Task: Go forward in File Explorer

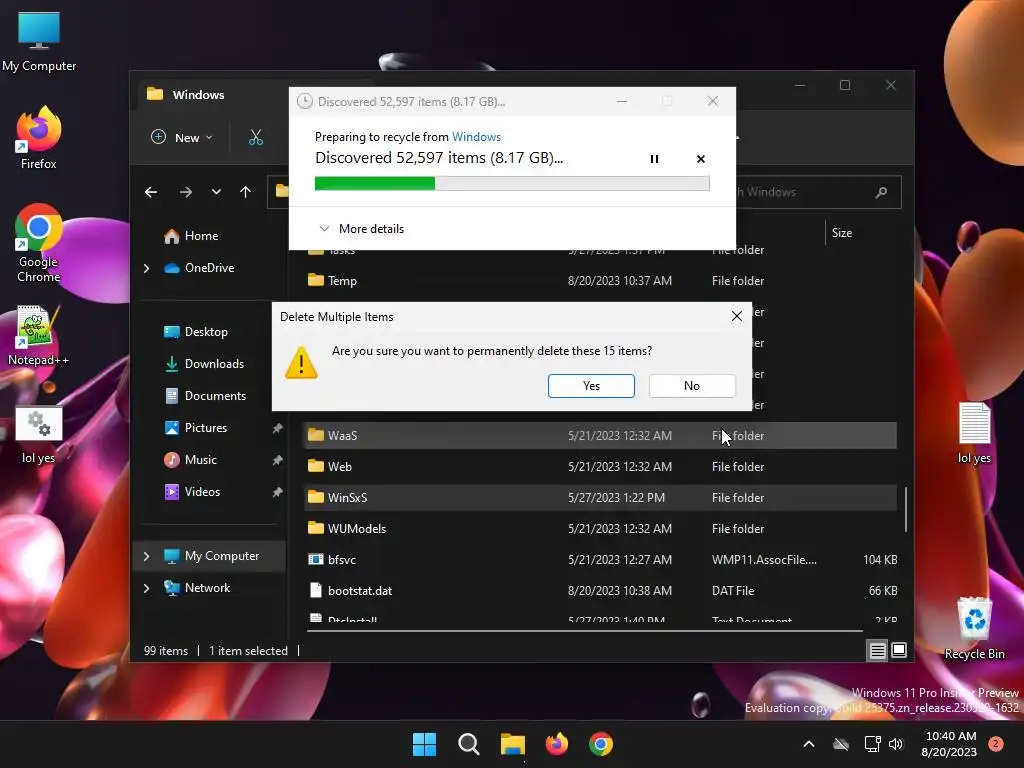Action: click(185, 192)
